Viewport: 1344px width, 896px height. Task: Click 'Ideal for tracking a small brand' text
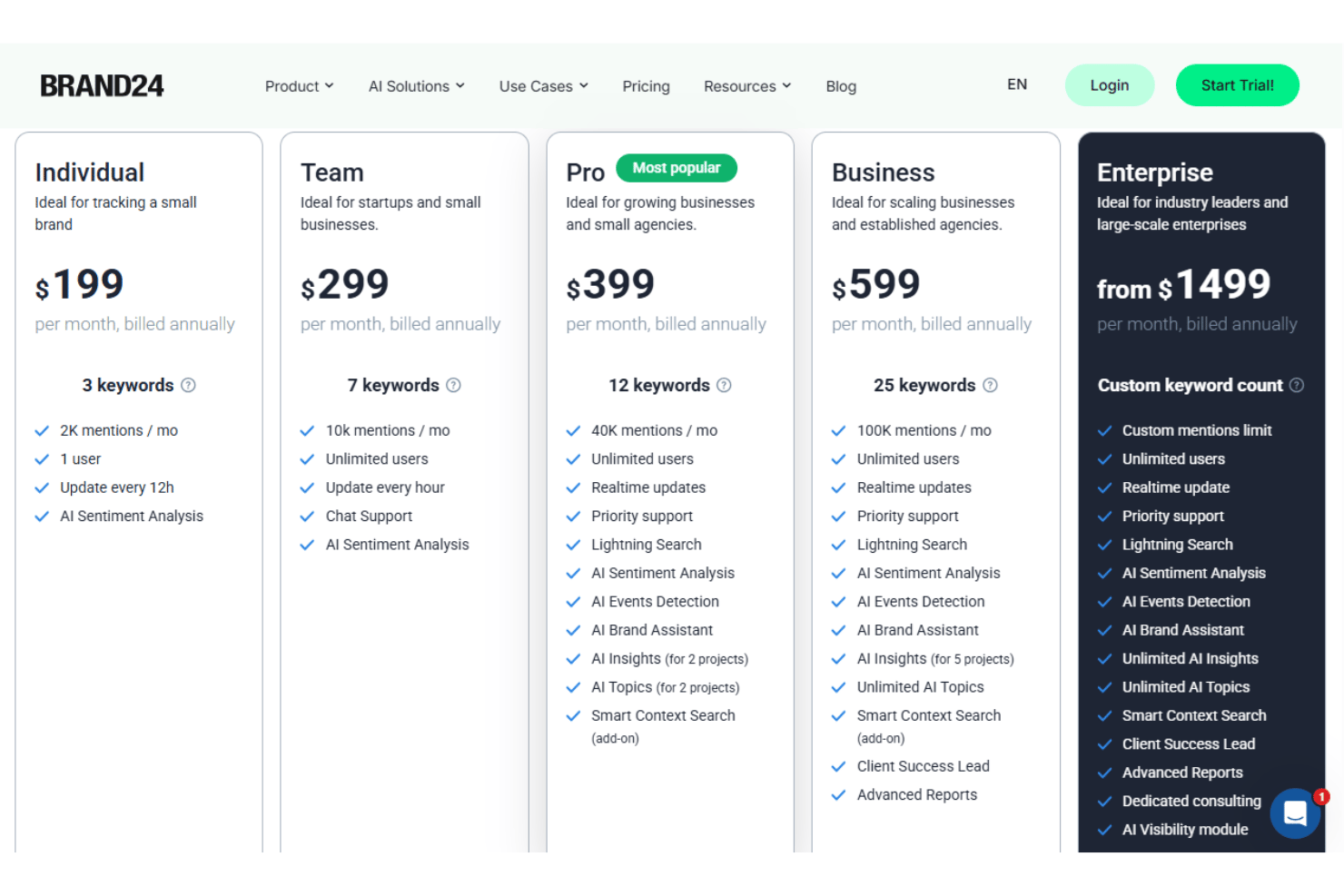pos(115,213)
